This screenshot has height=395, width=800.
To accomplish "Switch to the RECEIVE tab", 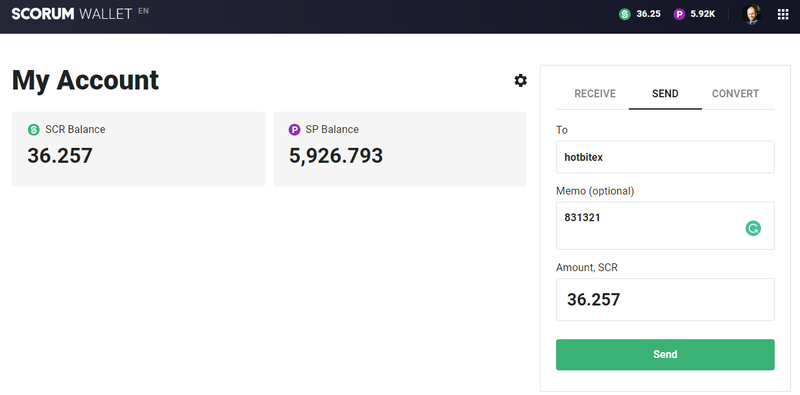I will (595, 94).
